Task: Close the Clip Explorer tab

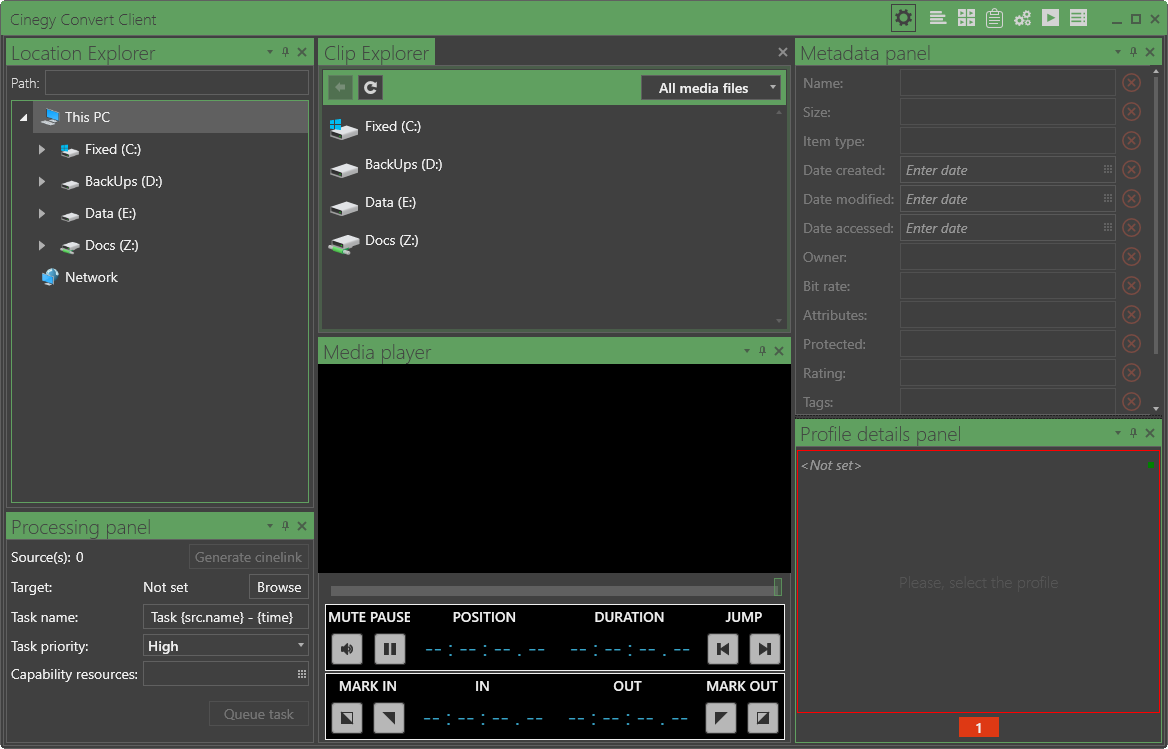Action: coord(782,52)
